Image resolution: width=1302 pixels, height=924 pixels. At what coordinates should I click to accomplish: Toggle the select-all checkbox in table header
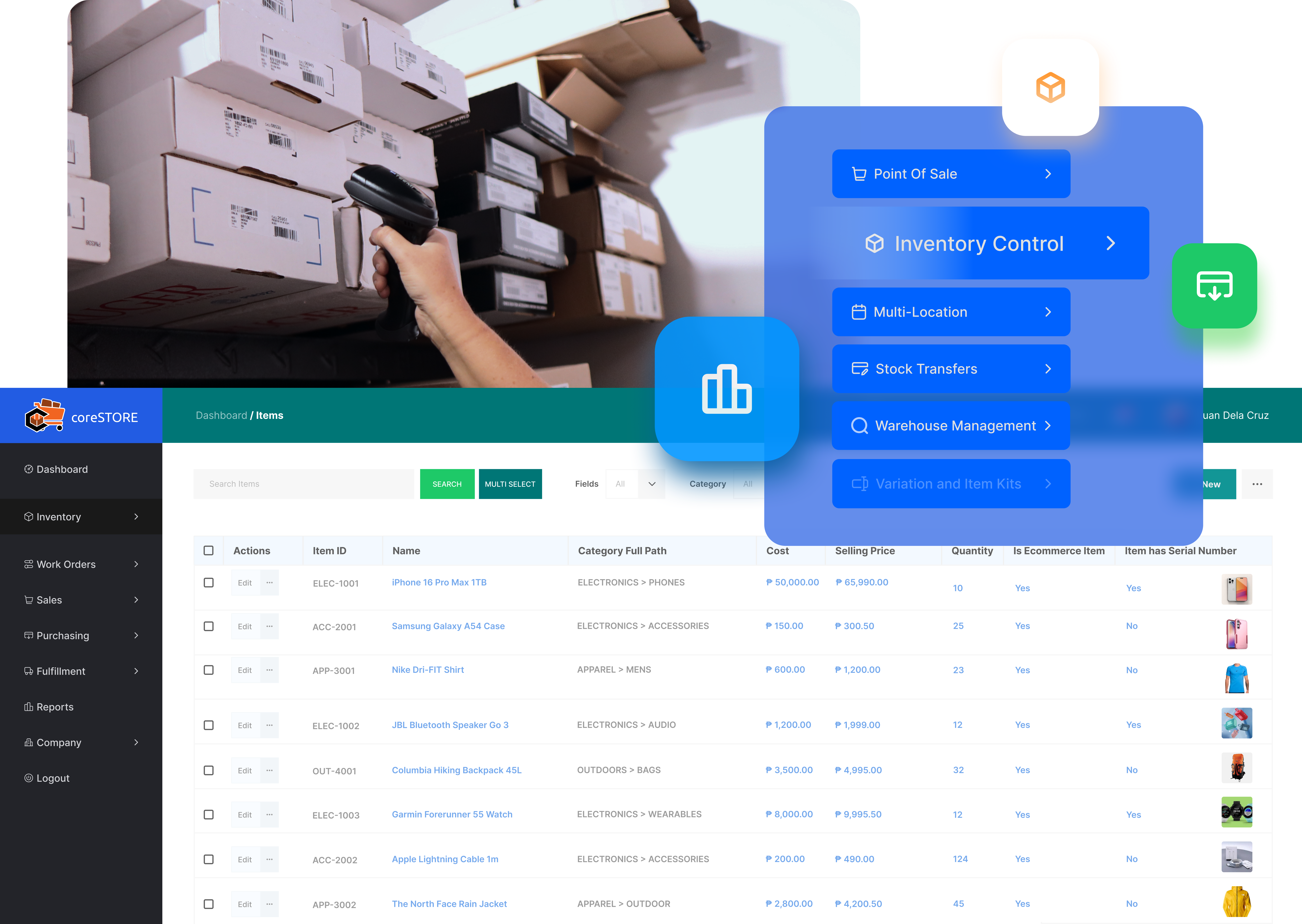coord(209,550)
